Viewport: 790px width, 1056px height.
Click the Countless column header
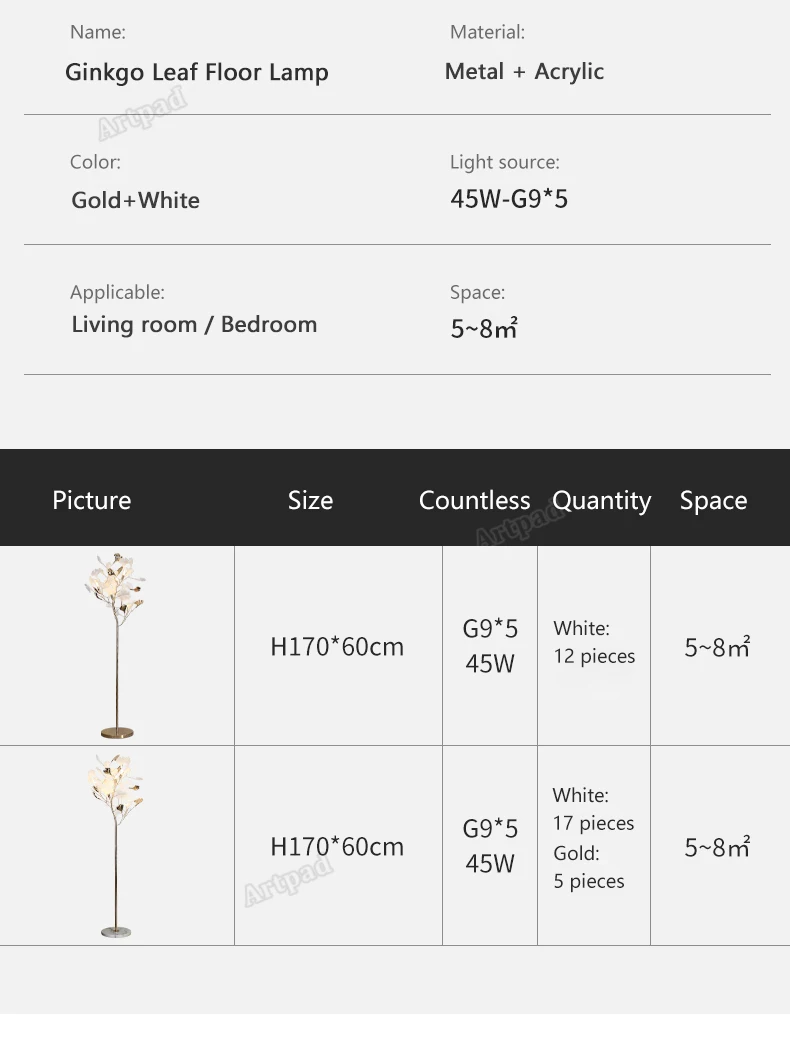[x=474, y=500]
